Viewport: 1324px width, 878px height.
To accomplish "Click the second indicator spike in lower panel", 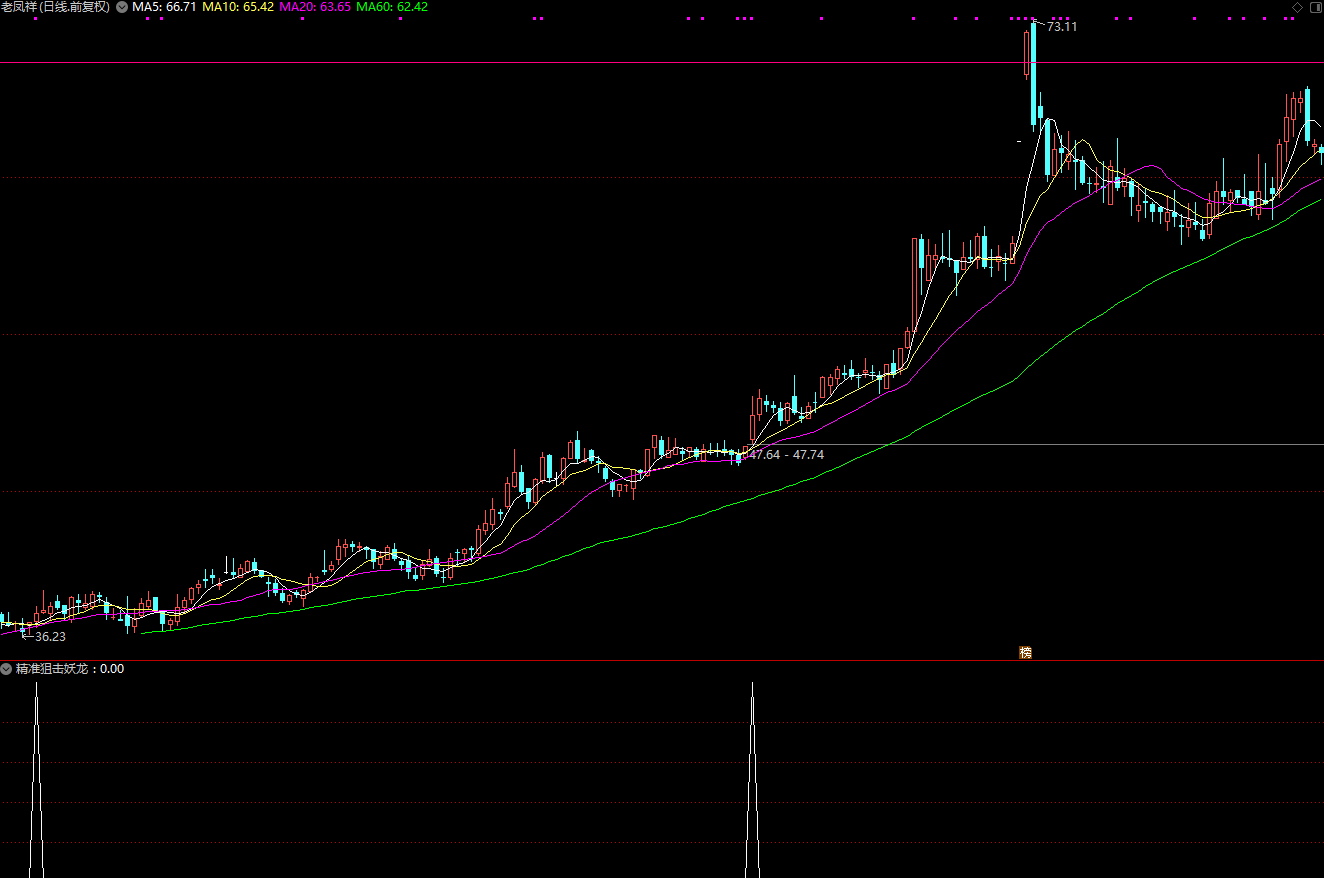I will (752, 780).
